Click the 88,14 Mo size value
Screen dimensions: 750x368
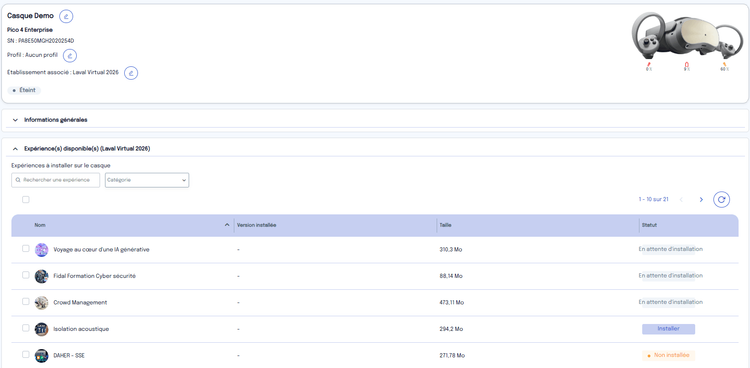[451, 276]
